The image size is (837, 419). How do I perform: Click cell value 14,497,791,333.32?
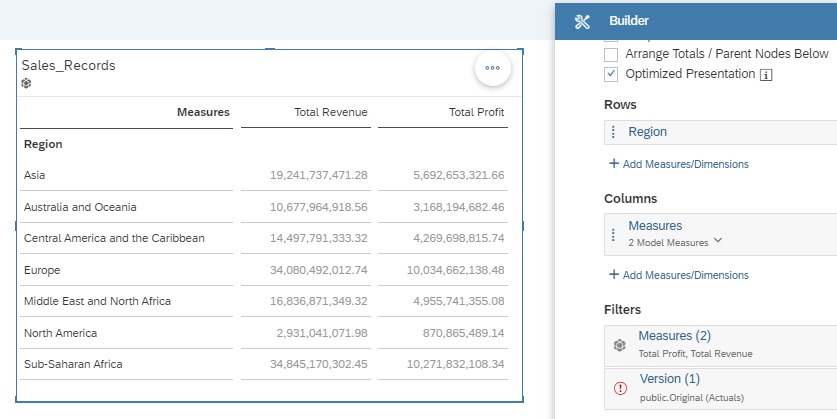point(319,238)
